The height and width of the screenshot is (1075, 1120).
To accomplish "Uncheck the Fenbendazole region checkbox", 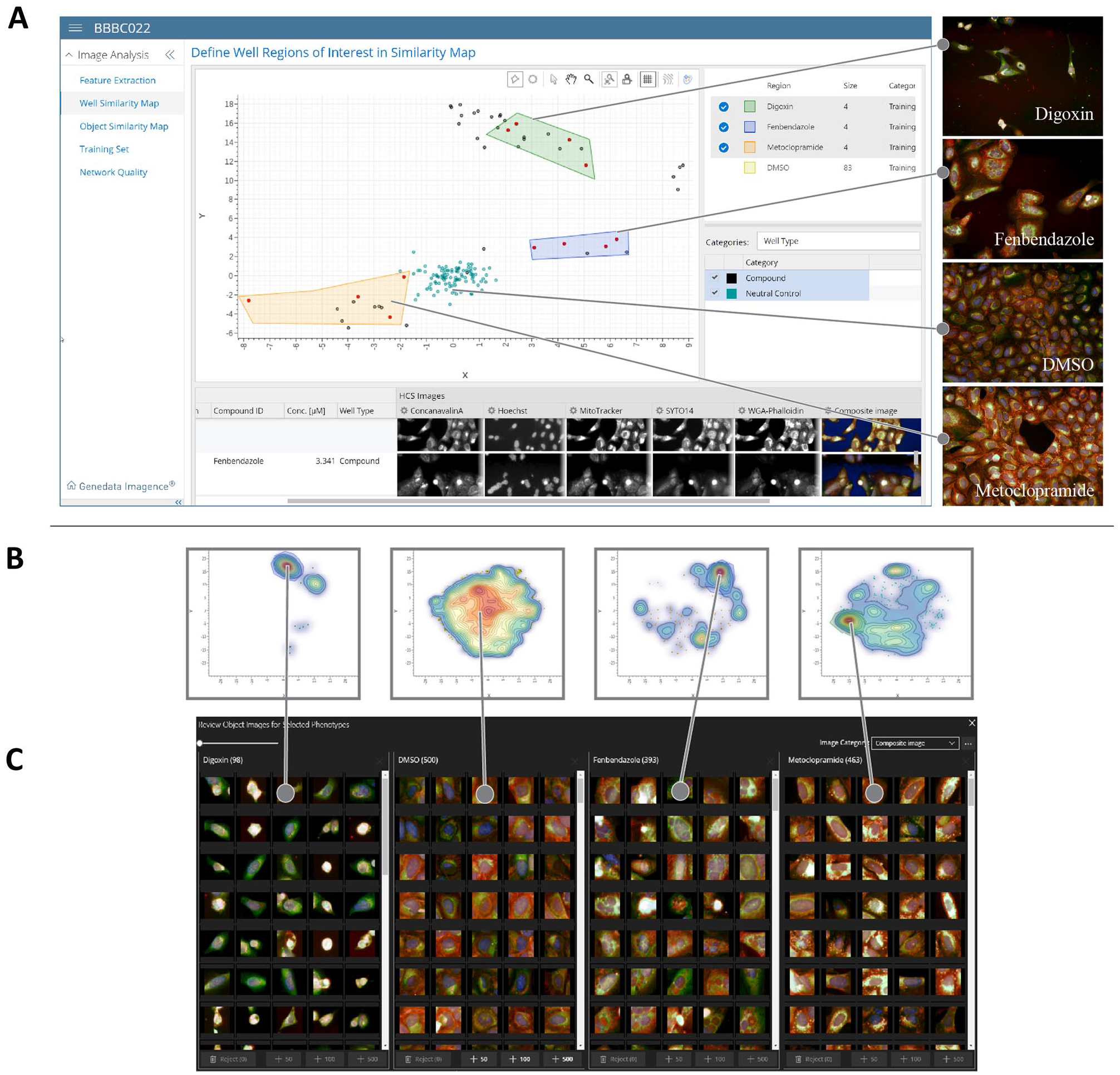I will (724, 127).
